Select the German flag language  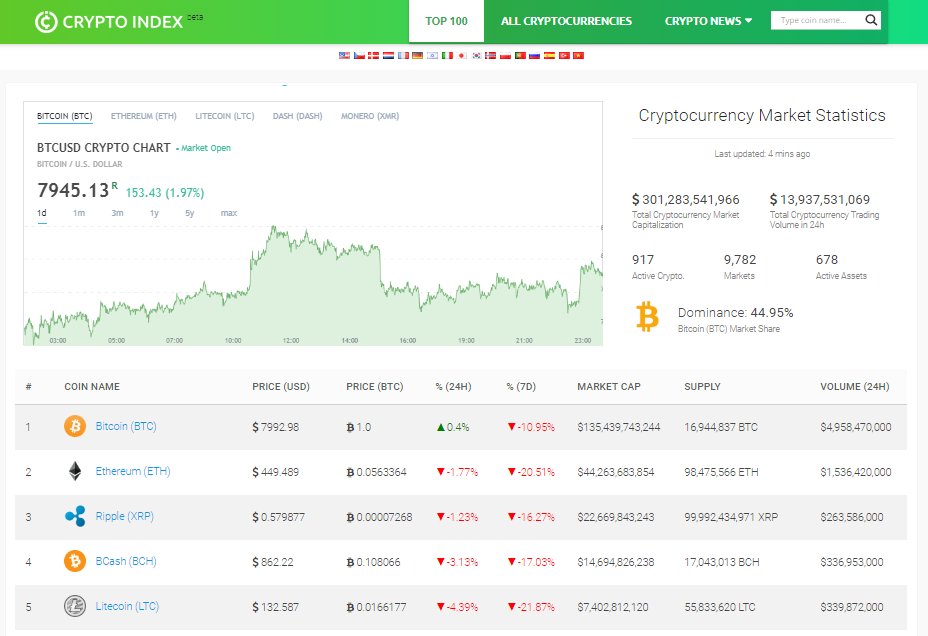point(417,56)
